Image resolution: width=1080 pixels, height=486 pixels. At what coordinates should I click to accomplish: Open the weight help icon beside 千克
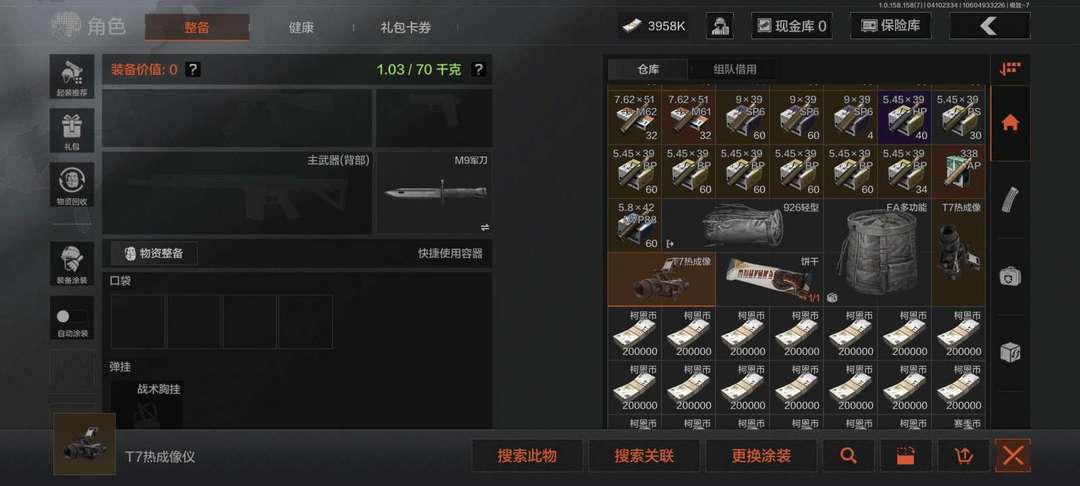coord(478,69)
